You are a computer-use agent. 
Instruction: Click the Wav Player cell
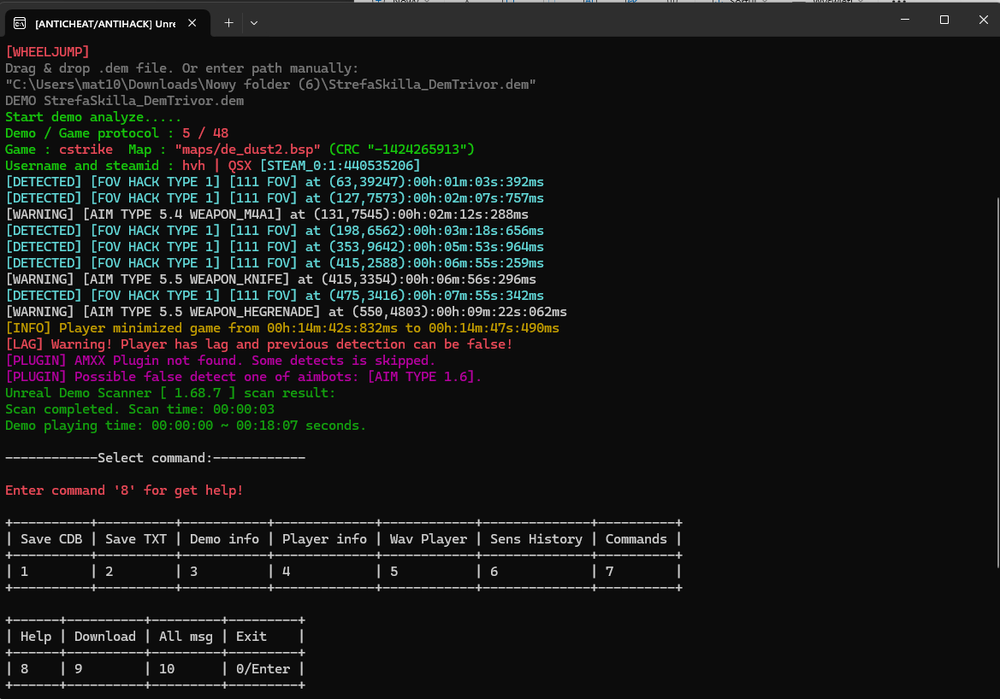tap(429, 539)
